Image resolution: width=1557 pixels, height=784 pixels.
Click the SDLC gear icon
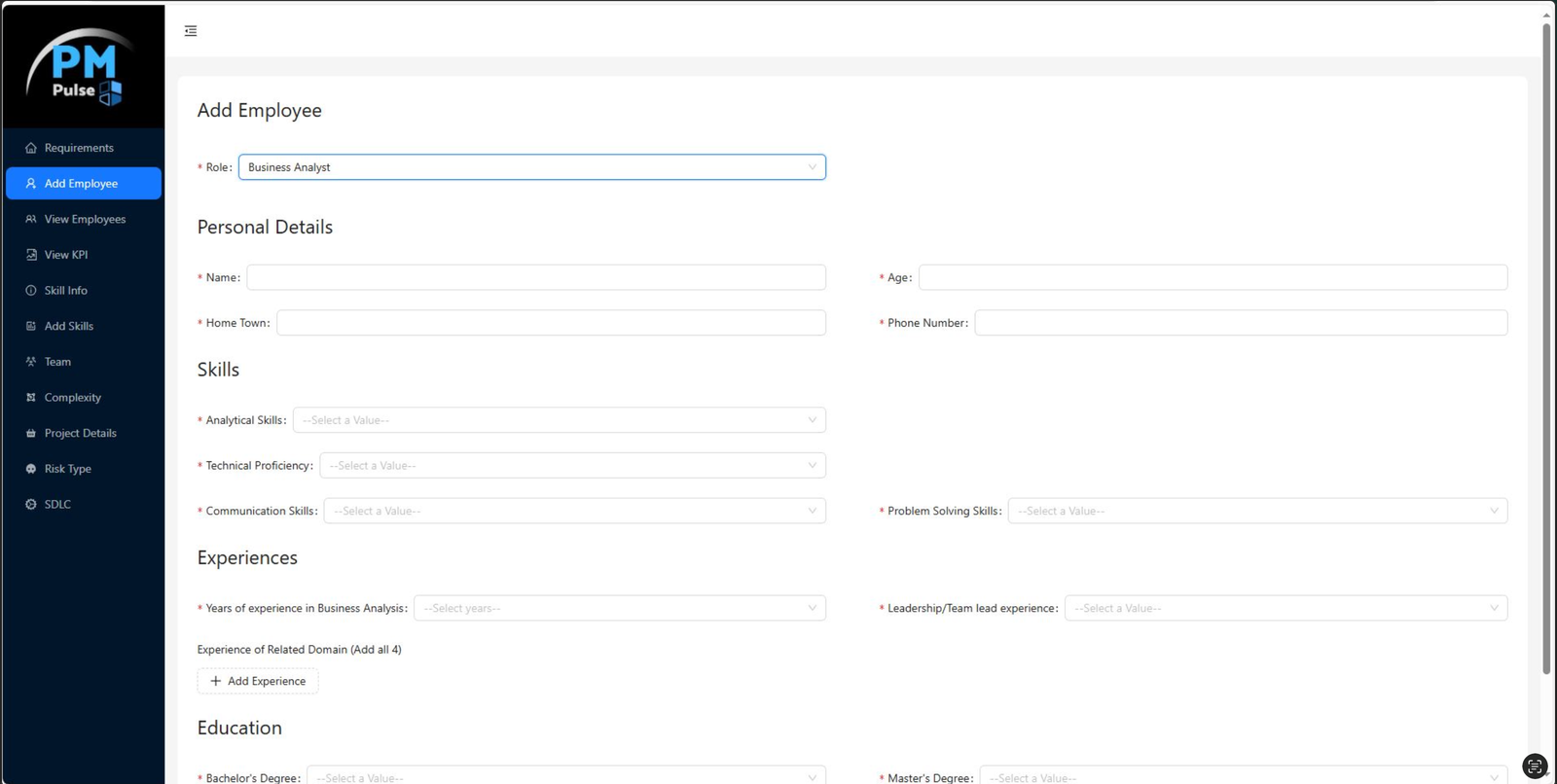tap(31, 505)
